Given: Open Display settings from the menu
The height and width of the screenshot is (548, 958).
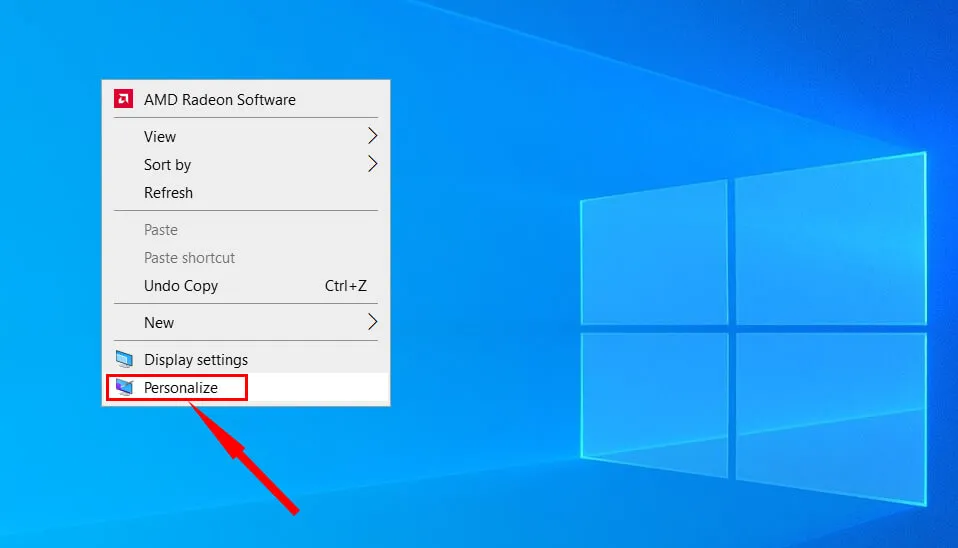Looking at the screenshot, I should [196, 360].
